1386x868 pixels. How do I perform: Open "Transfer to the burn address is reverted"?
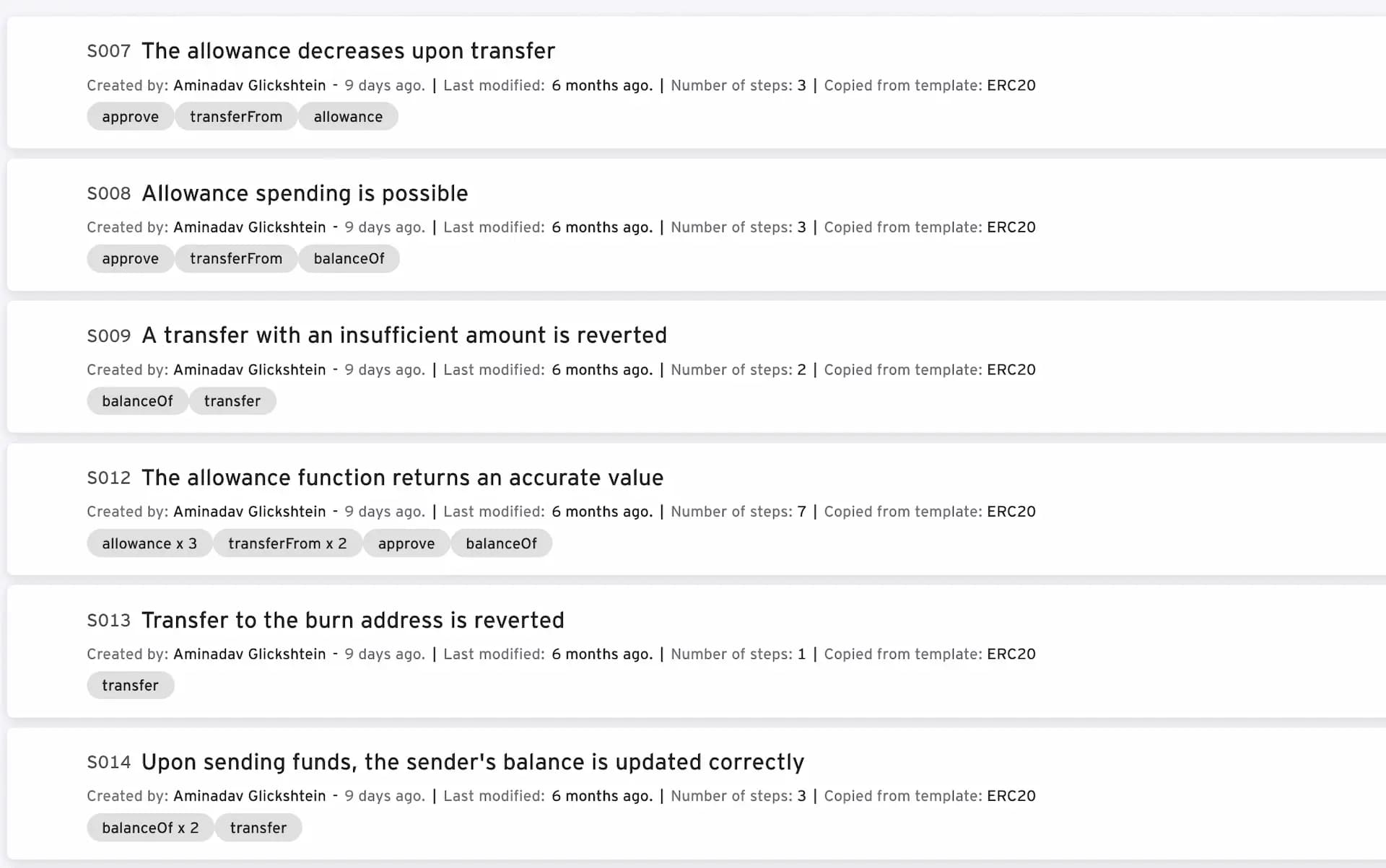point(352,621)
